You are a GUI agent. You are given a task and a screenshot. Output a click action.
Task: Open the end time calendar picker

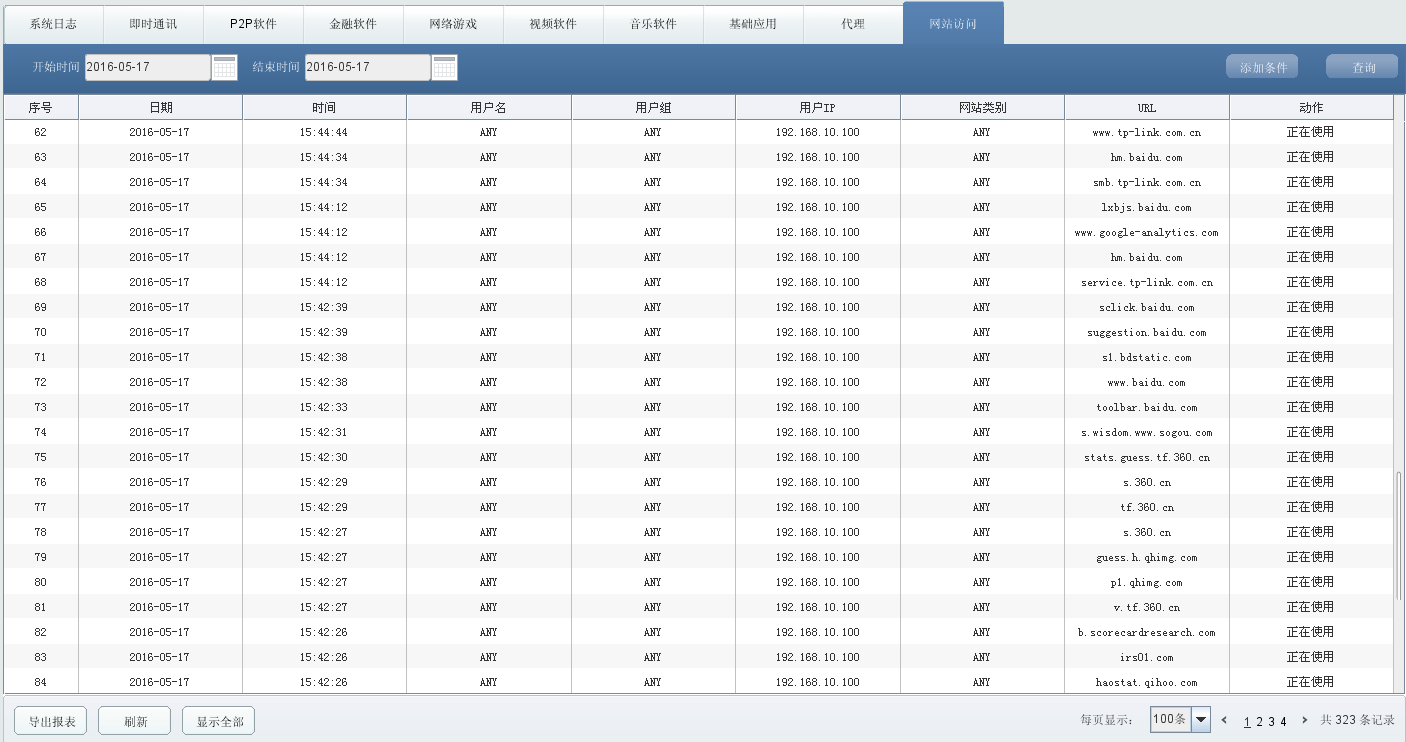(x=445, y=68)
